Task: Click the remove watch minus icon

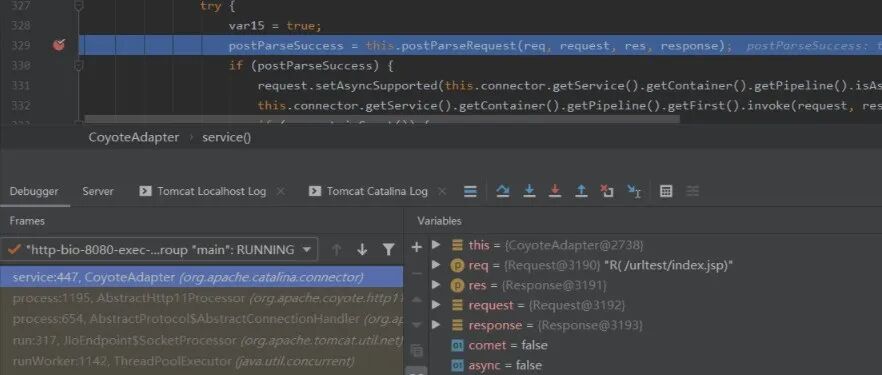Action: [x=416, y=274]
